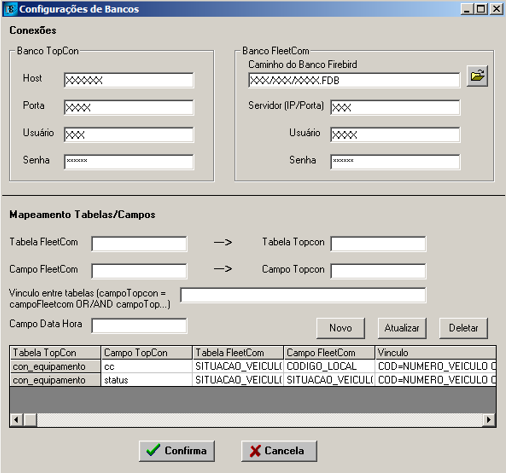Select the 'cc' cell in grid
This screenshot has width=506, height=476.
(146, 367)
